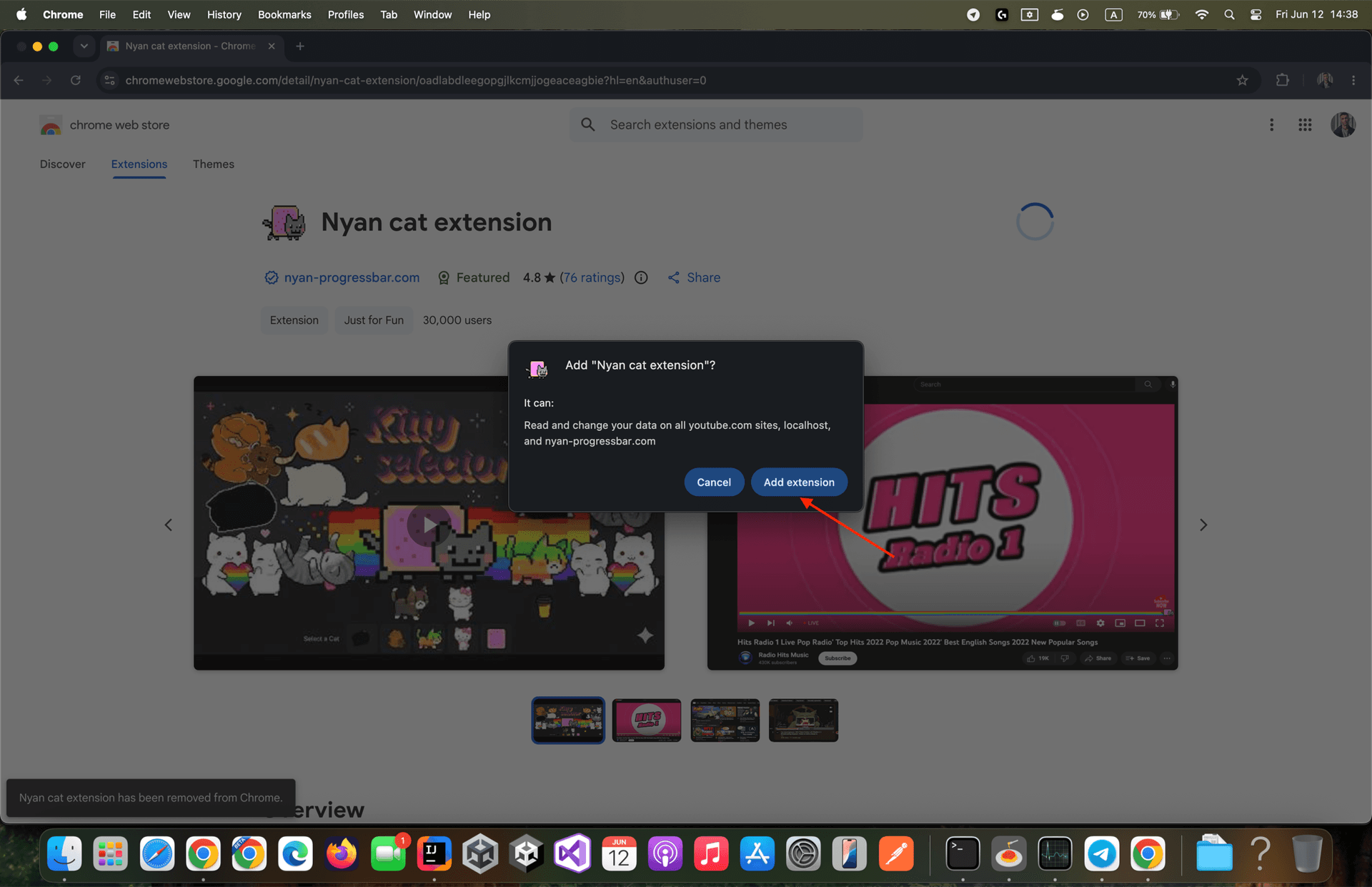Open the Wi-Fi status menu
1372x887 pixels.
(1202, 14)
